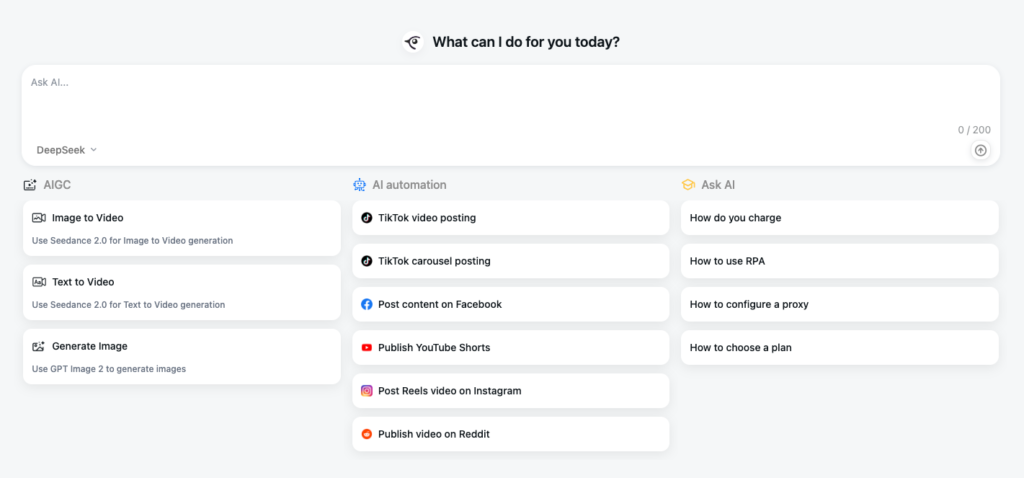Click the YouTube icon in Publish Shorts row

(367, 347)
